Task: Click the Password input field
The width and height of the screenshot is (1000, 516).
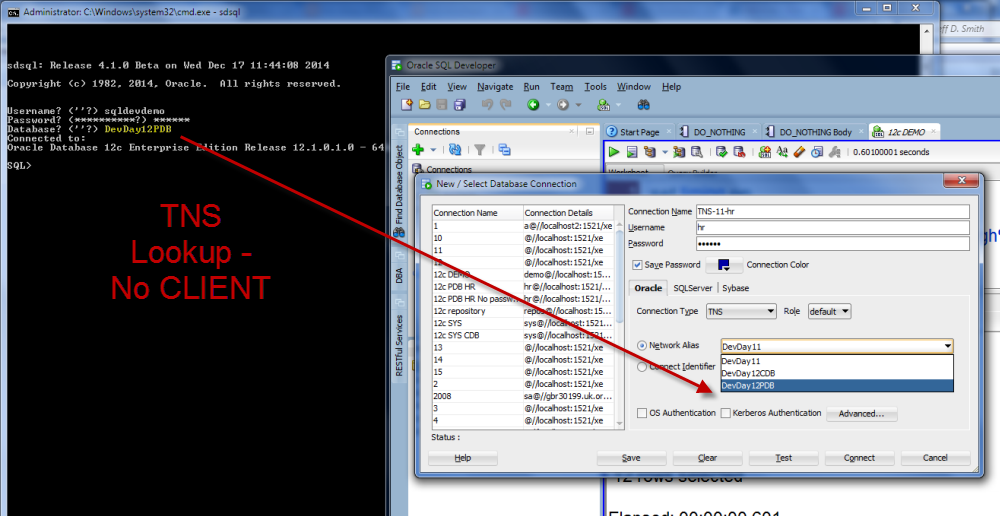Action: [833, 244]
